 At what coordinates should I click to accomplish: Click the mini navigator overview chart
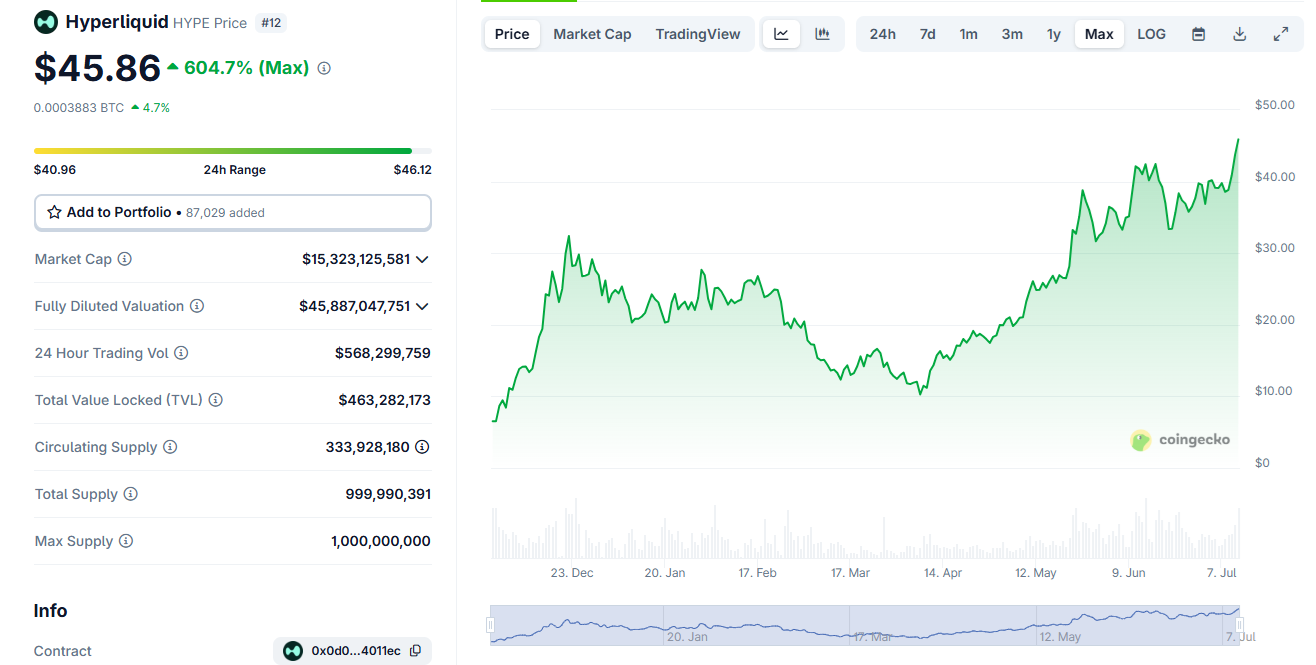coord(865,625)
